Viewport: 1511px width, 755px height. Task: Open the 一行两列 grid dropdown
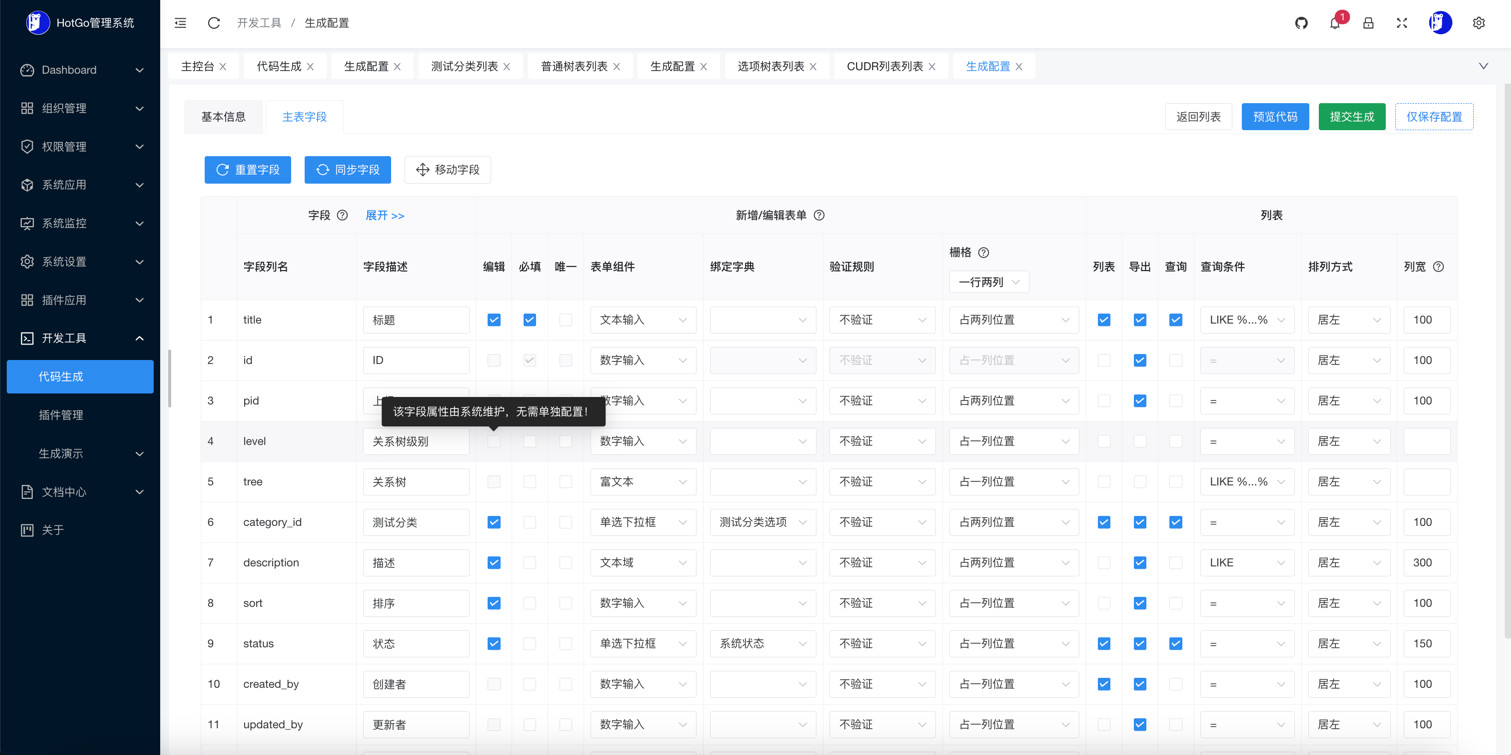(x=988, y=282)
